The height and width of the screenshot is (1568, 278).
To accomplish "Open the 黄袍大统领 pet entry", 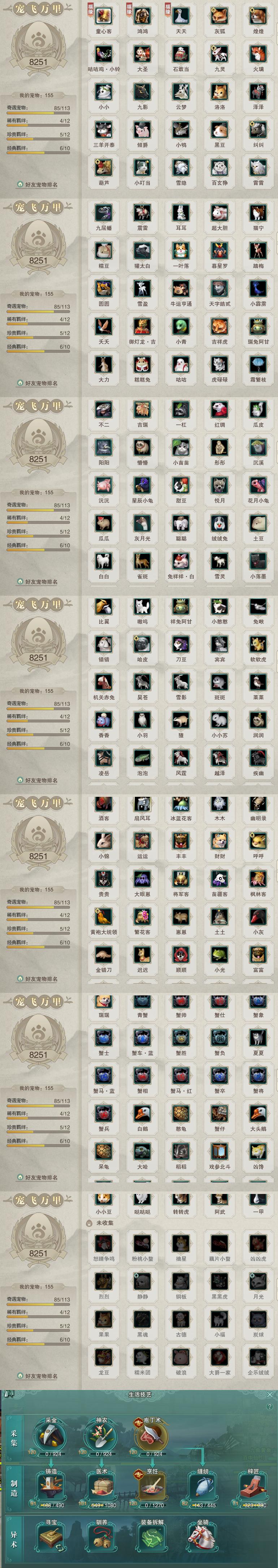I will click(x=104, y=917).
